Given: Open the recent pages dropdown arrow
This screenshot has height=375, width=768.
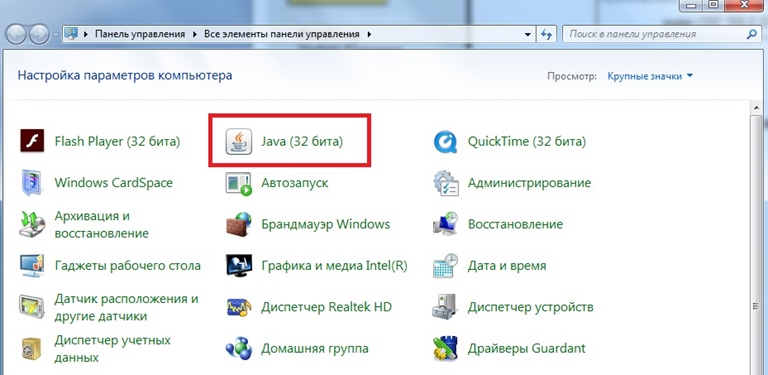Looking at the screenshot, I should 55,35.
